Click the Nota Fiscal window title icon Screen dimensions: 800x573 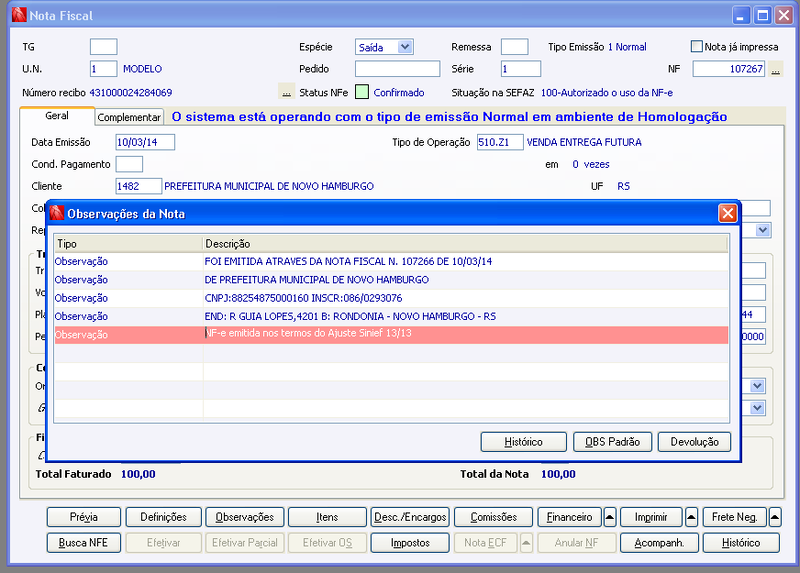coord(19,15)
